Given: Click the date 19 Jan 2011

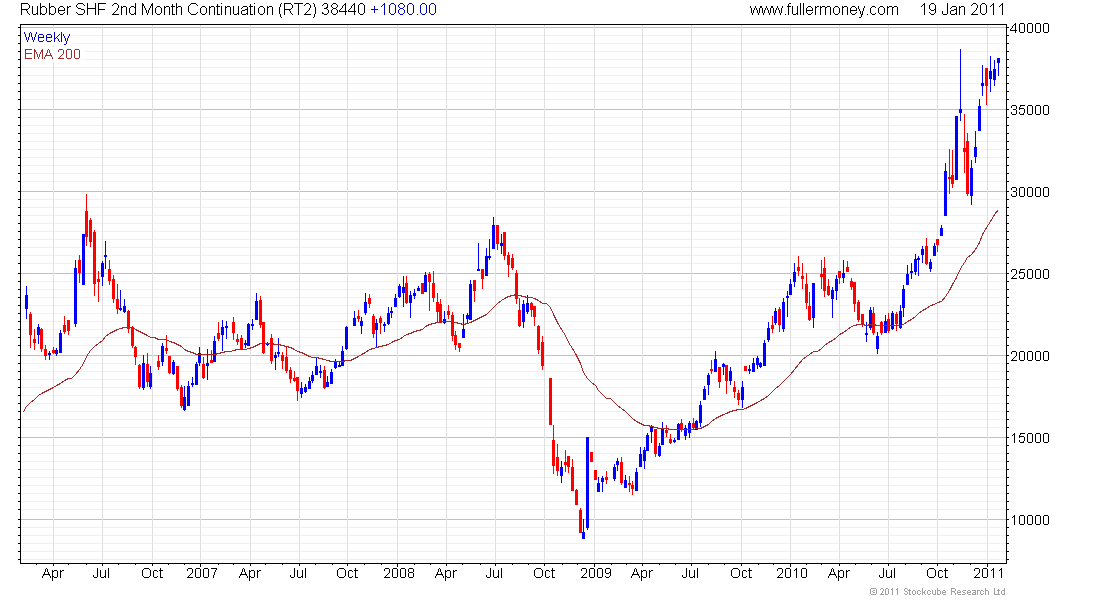Looking at the screenshot, I should coord(962,10).
